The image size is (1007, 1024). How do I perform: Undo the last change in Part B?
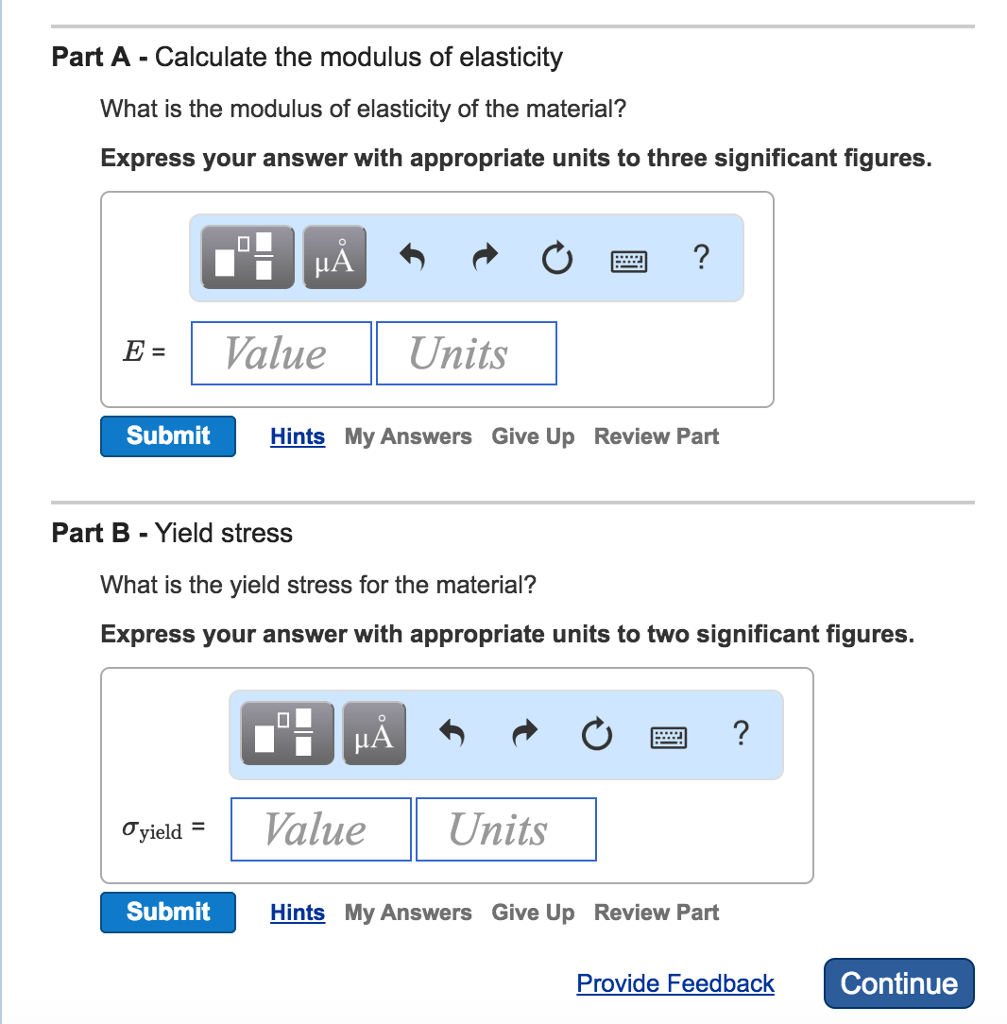tap(451, 733)
